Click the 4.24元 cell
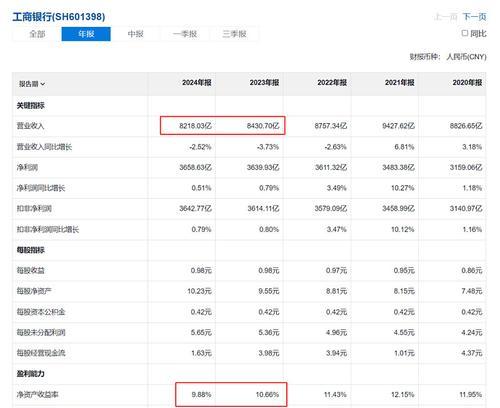The height and width of the screenshot is (408, 500). click(472, 332)
